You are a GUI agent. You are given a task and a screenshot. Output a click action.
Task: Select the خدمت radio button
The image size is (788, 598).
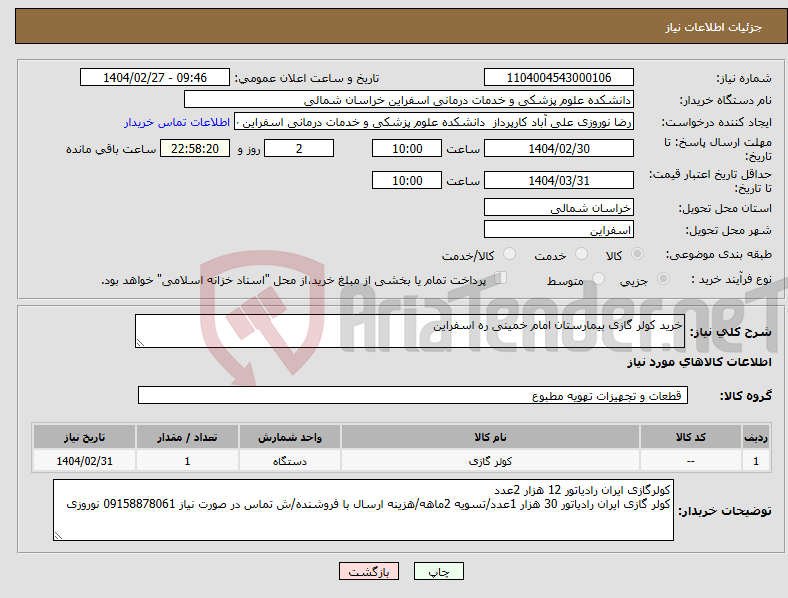[581, 254]
